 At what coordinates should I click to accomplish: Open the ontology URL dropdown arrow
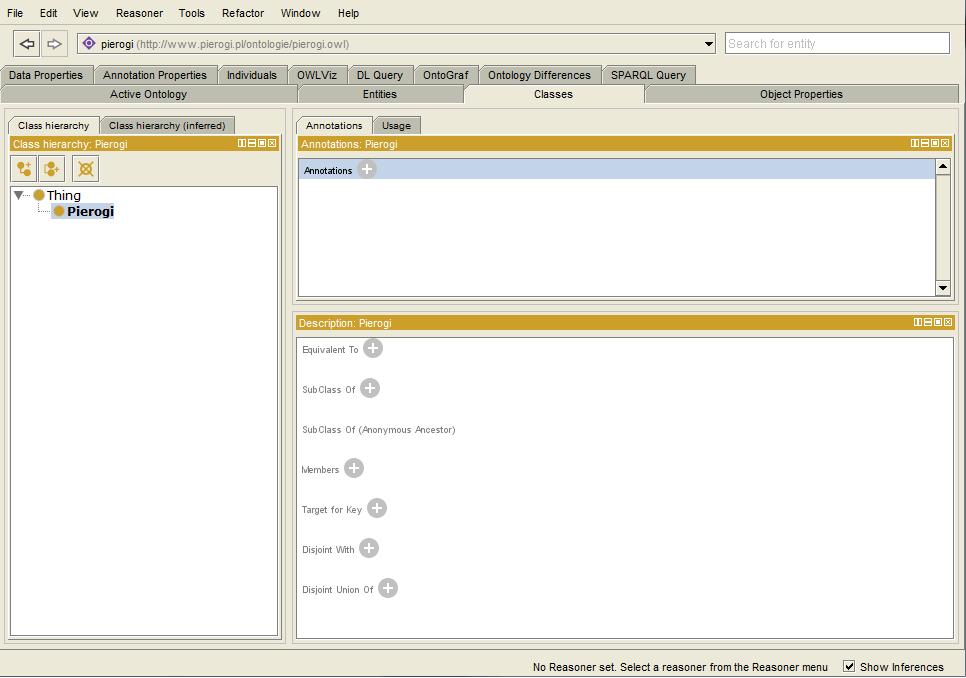[x=708, y=44]
